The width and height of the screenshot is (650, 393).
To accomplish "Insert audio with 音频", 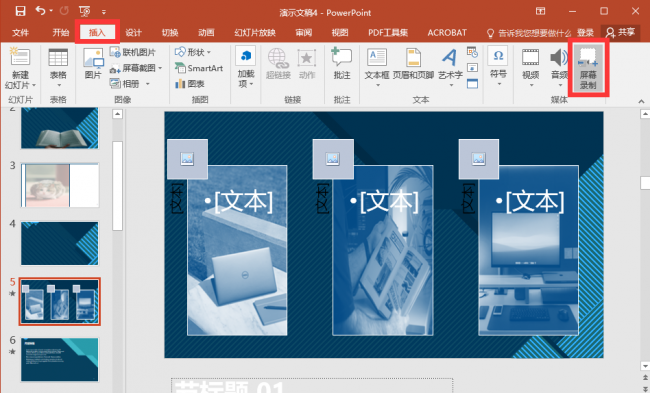I will coord(559,68).
